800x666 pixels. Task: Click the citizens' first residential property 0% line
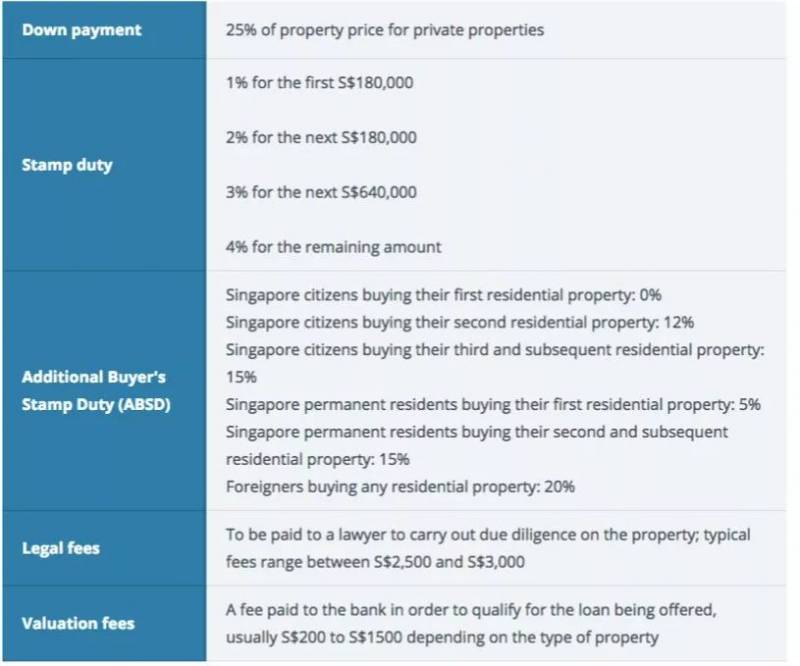tap(444, 295)
